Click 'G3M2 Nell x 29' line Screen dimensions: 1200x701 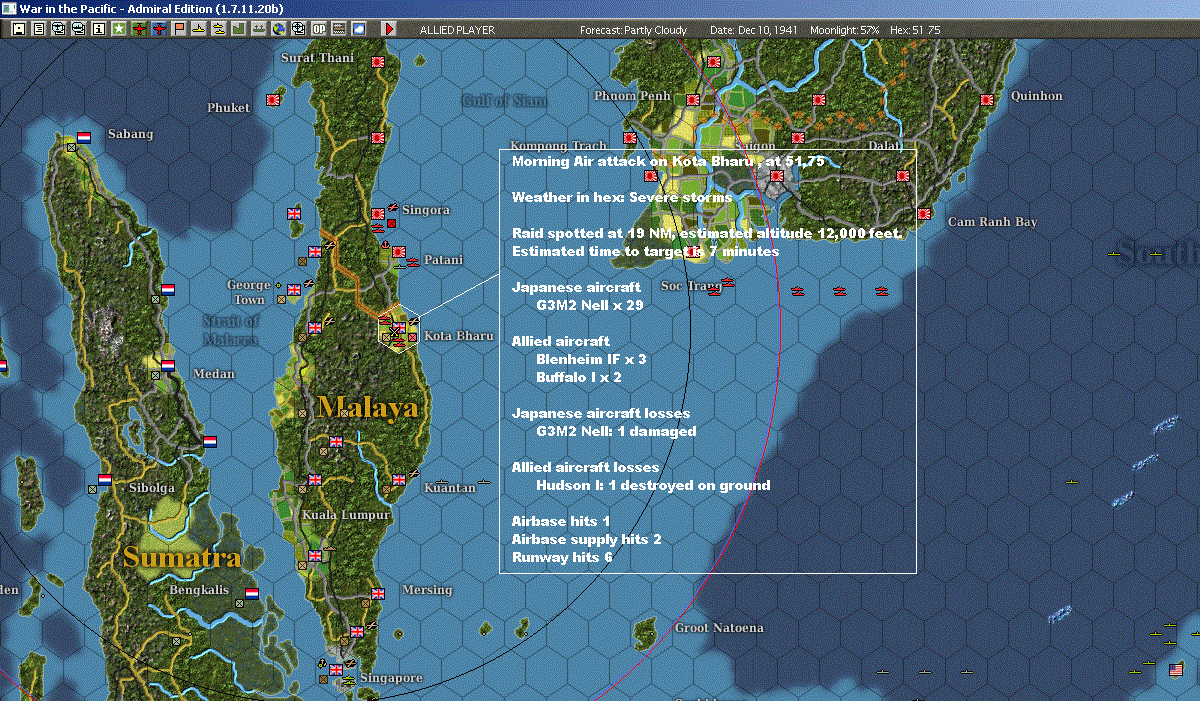[589, 305]
